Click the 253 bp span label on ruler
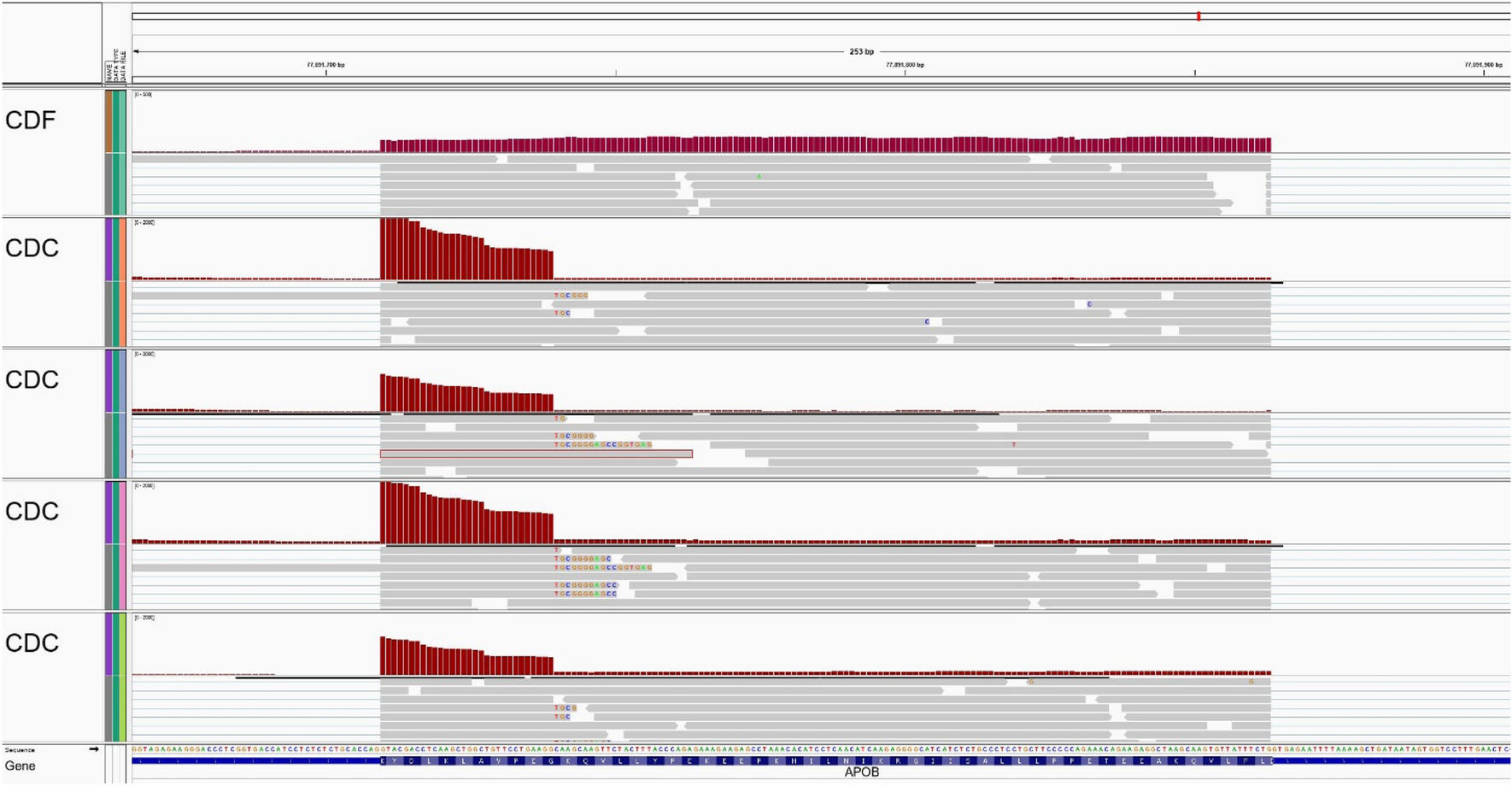Image resolution: width=1512 pixels, height=786 pixels. (x=861, y=52)
